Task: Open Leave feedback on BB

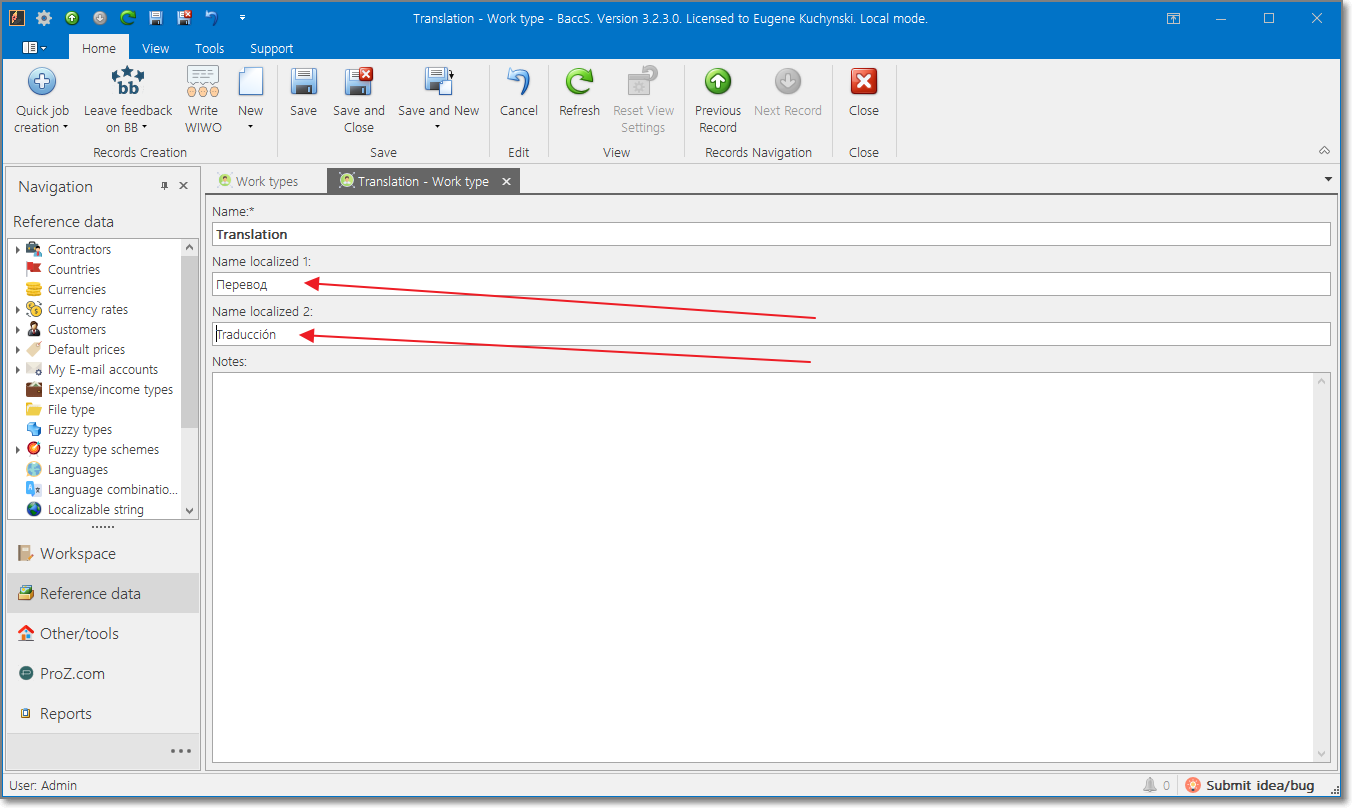Action: pos(128,100)
